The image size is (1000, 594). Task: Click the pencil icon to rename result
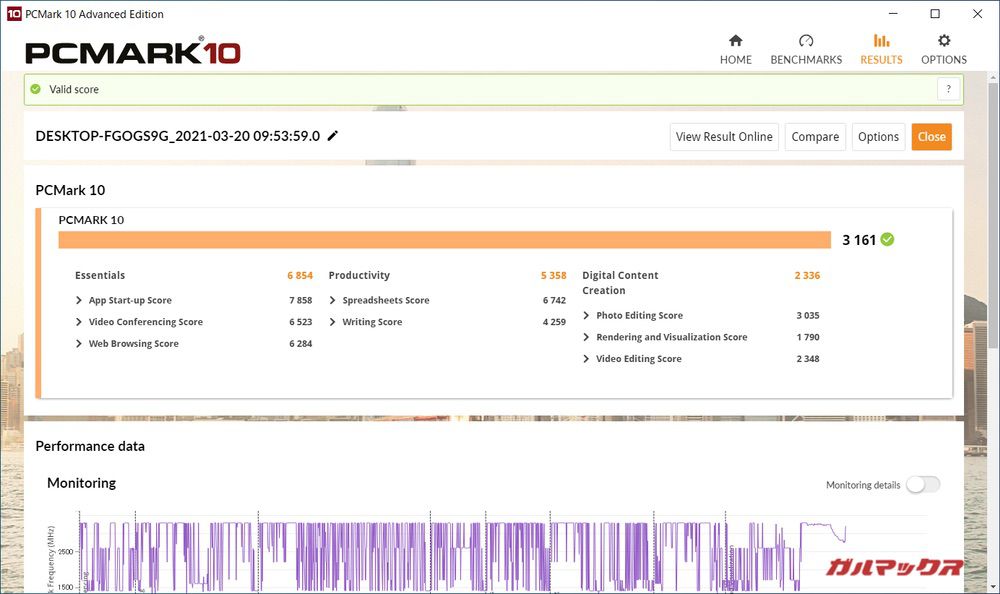(x=333, y=136)
